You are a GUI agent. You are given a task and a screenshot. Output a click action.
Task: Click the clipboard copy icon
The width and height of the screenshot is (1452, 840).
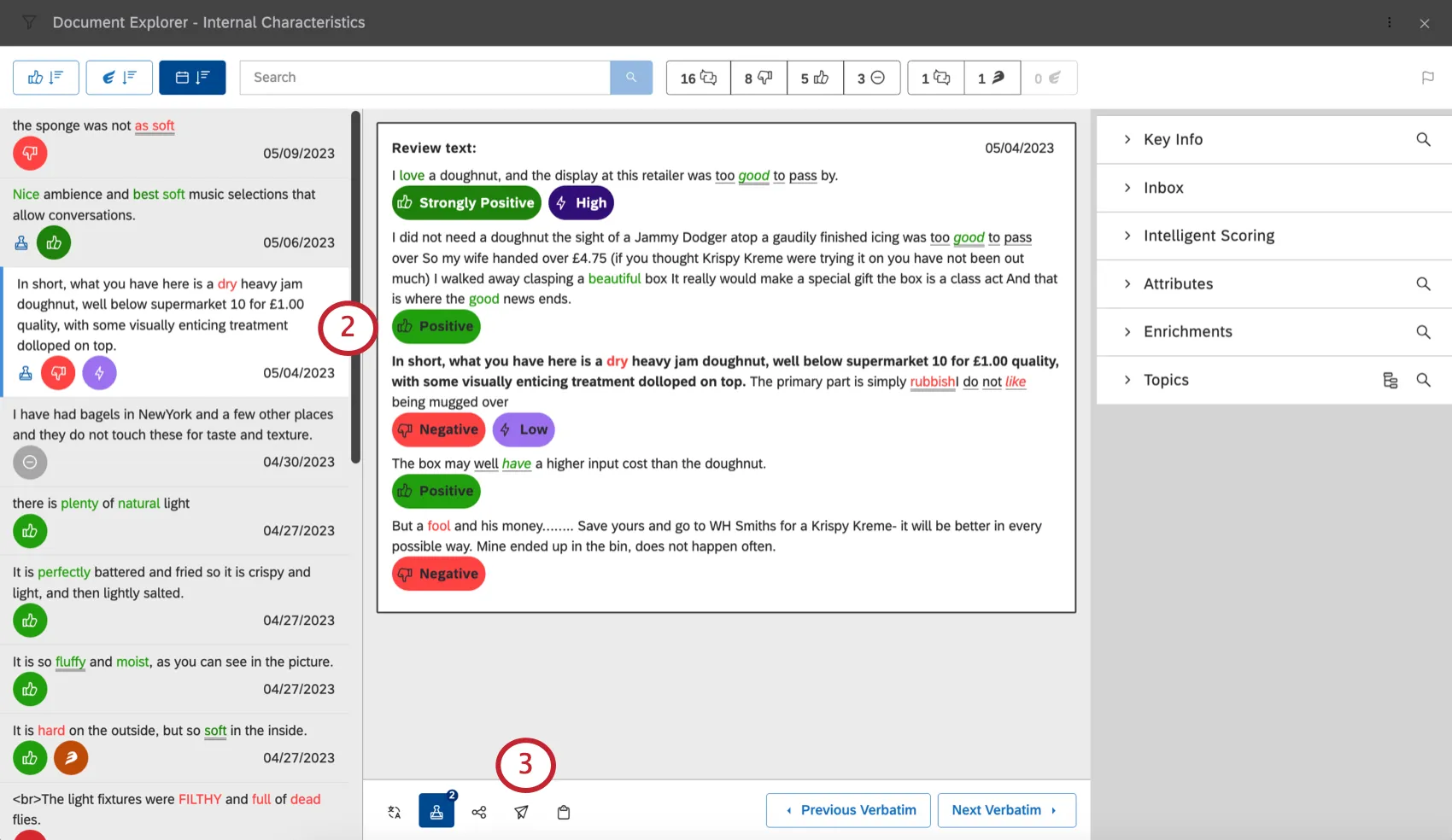coord(564,812)
